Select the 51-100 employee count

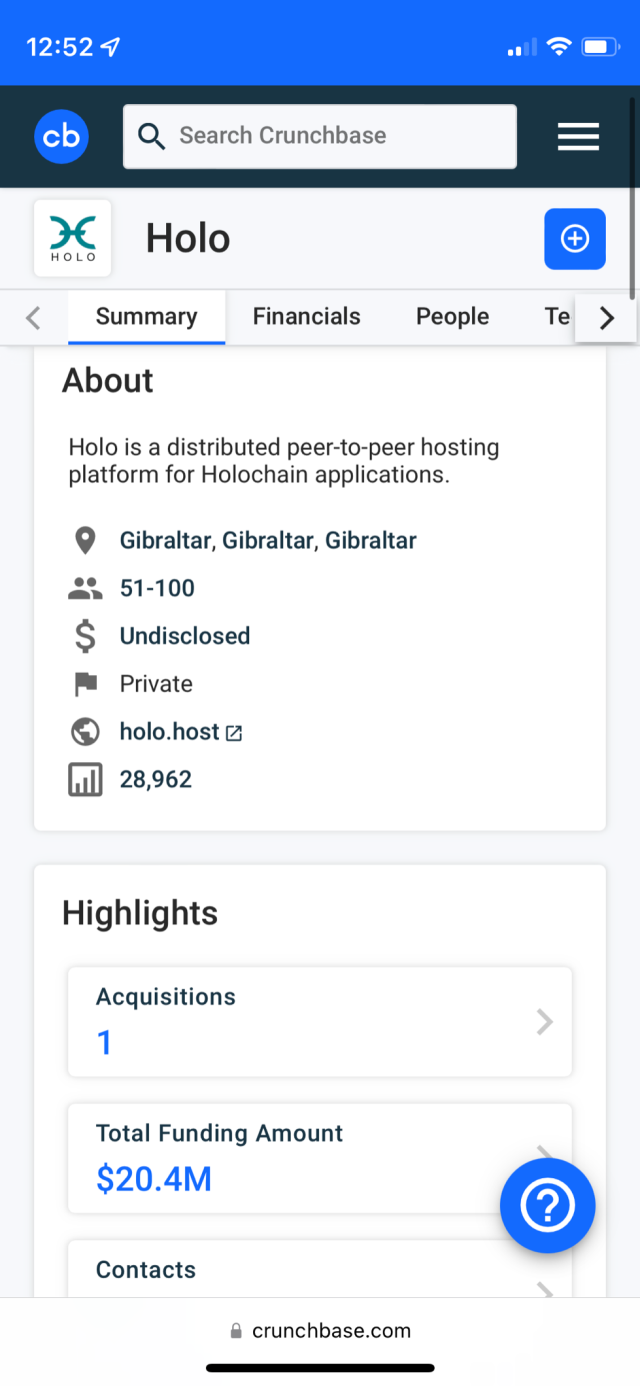157,588
